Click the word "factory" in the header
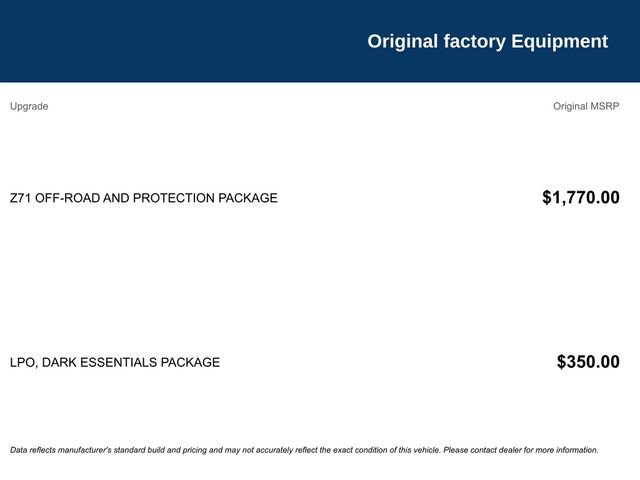The width and height of the screenshot is (640, 480). (x=474, y=42)
